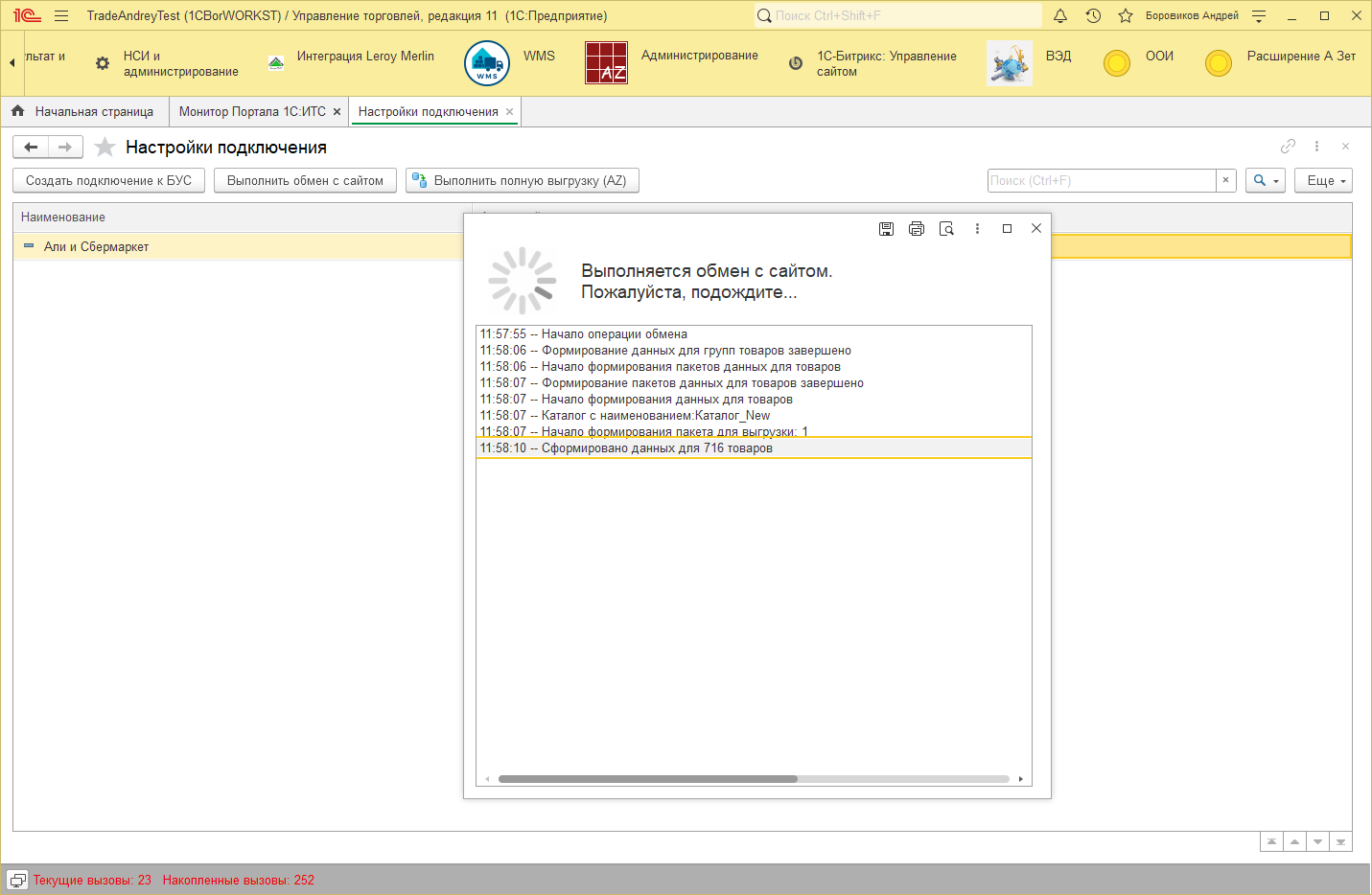
Task: Click the notifications bell icon
Action: [x=1060, y=16]
